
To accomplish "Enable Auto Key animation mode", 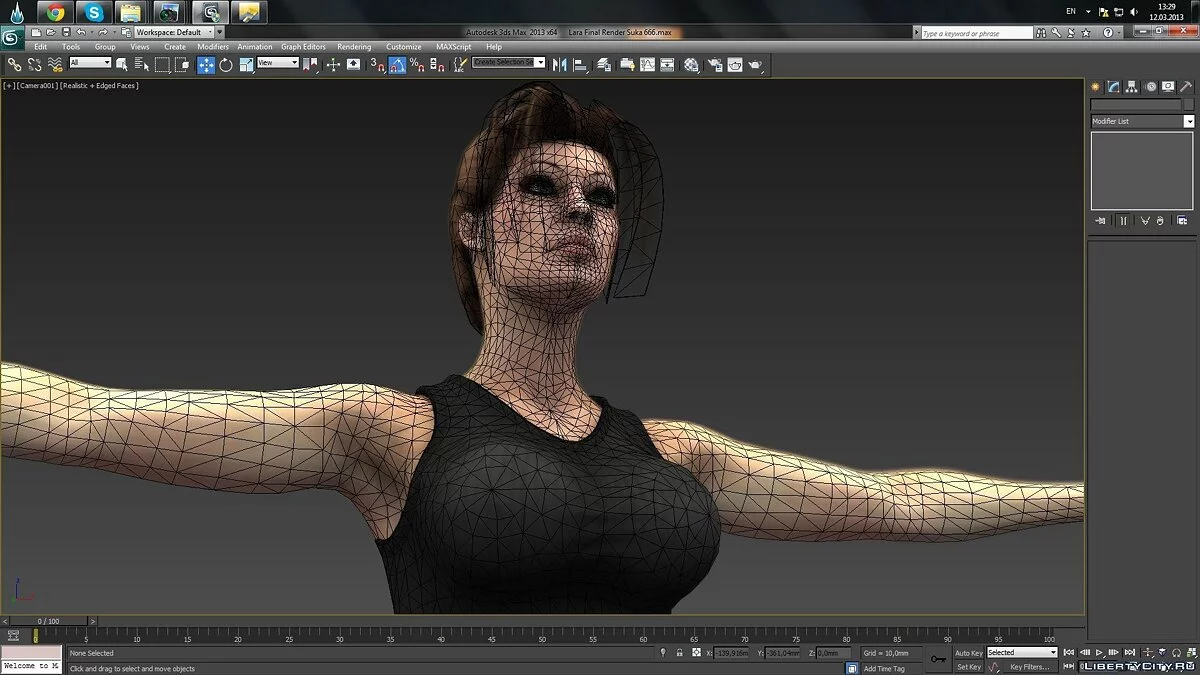I will tap(968, 653).
